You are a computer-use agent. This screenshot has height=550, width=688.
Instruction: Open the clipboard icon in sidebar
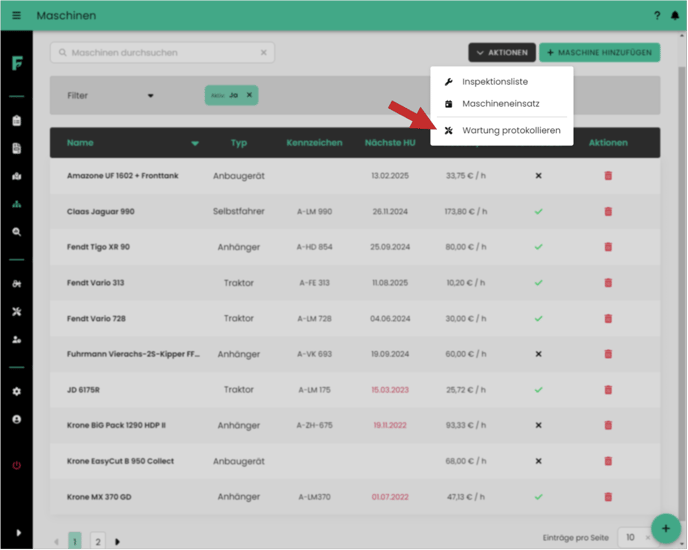(x=17, y=121)
